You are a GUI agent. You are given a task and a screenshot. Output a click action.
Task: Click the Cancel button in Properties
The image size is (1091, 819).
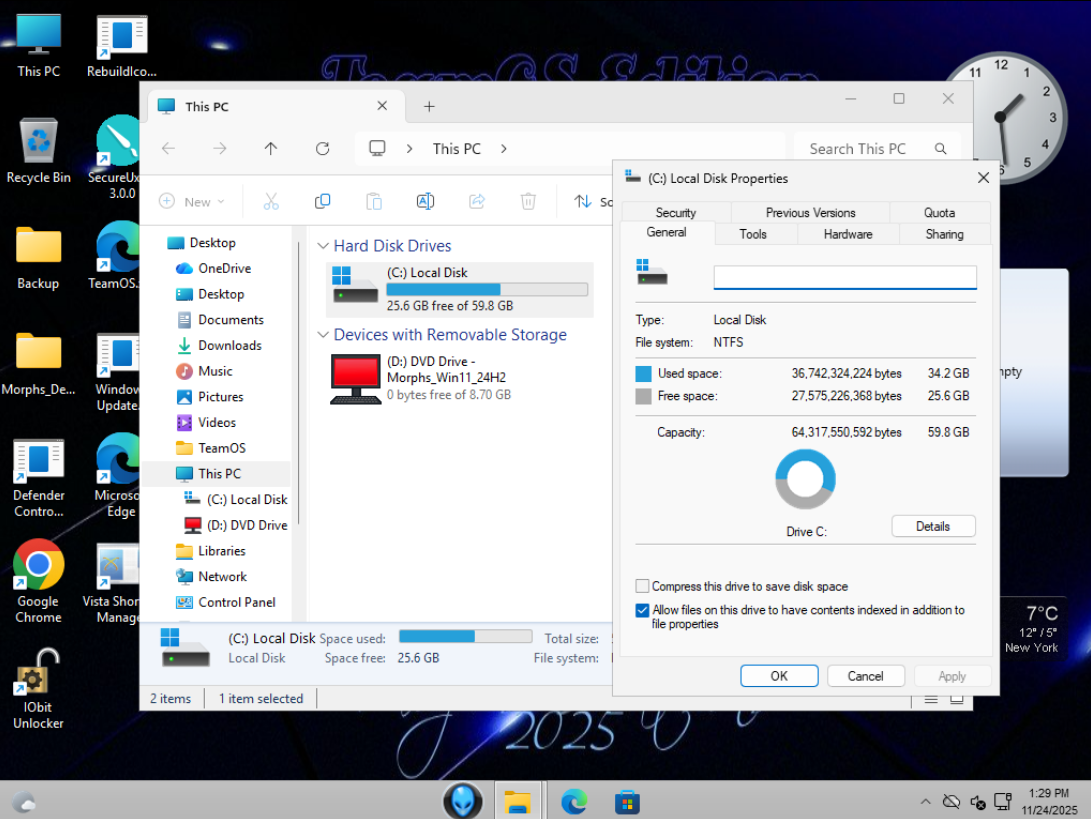click(x=865, y=676)
